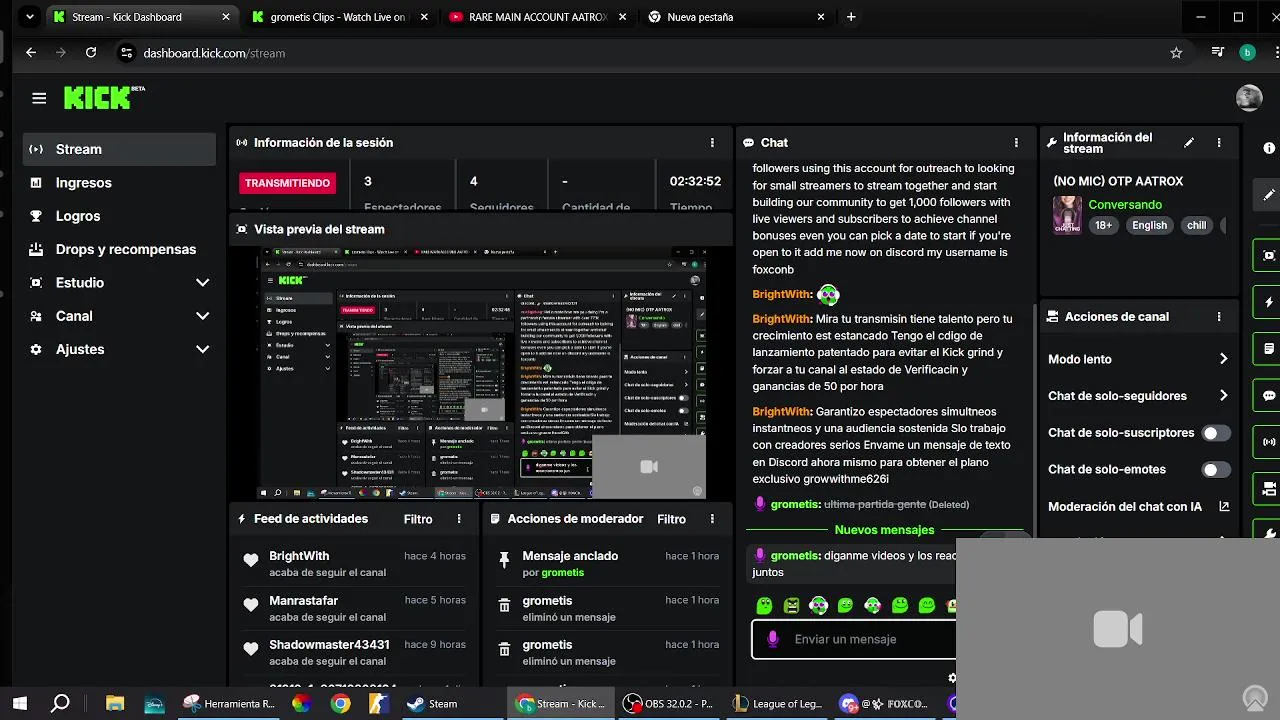Viewport: 1280px width, 720px height.
Task: Switch to the Nueva pestaña tab
Action: click(738, 17)
